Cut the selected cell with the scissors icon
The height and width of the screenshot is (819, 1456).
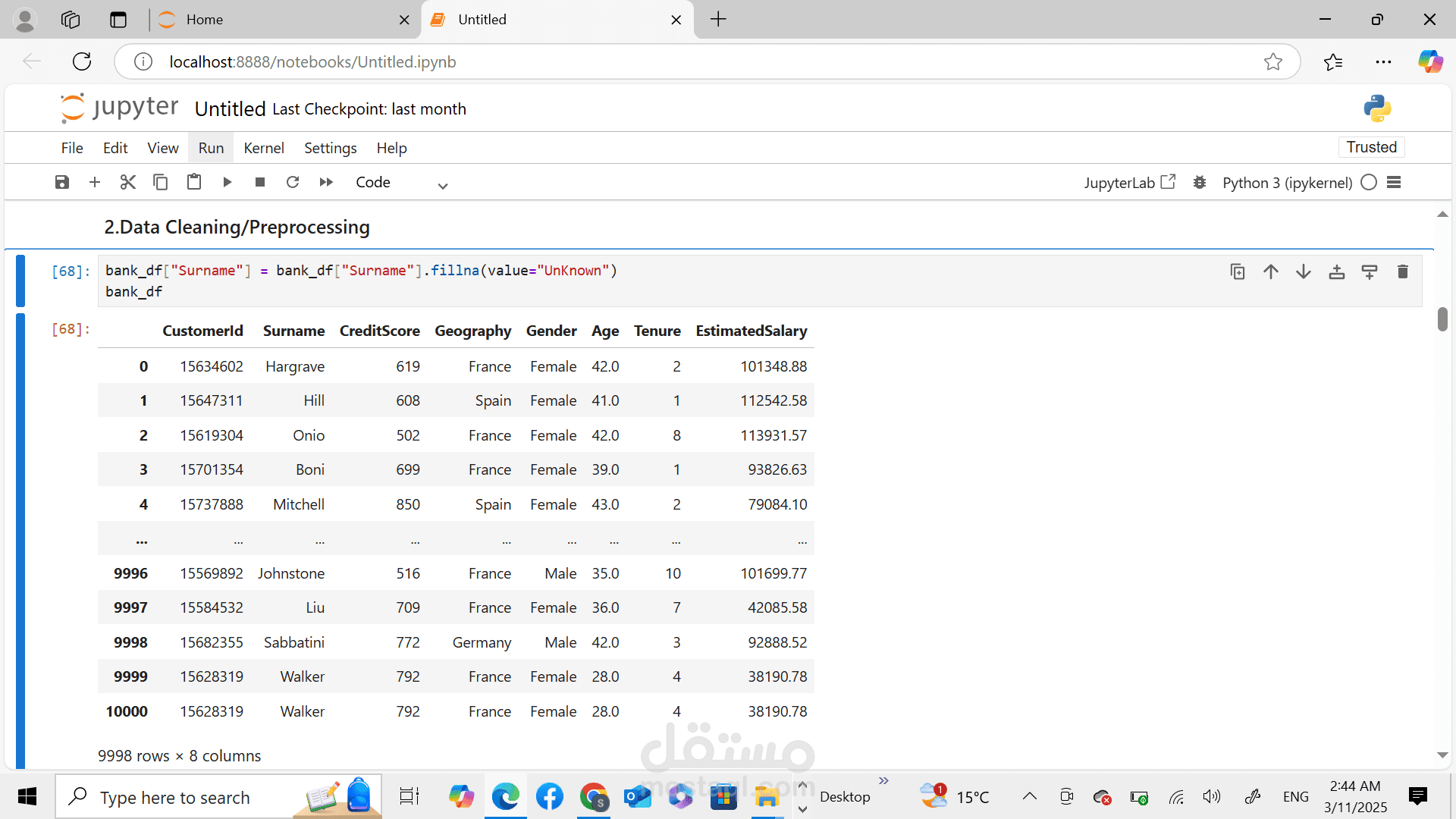[x=127, y=182]
